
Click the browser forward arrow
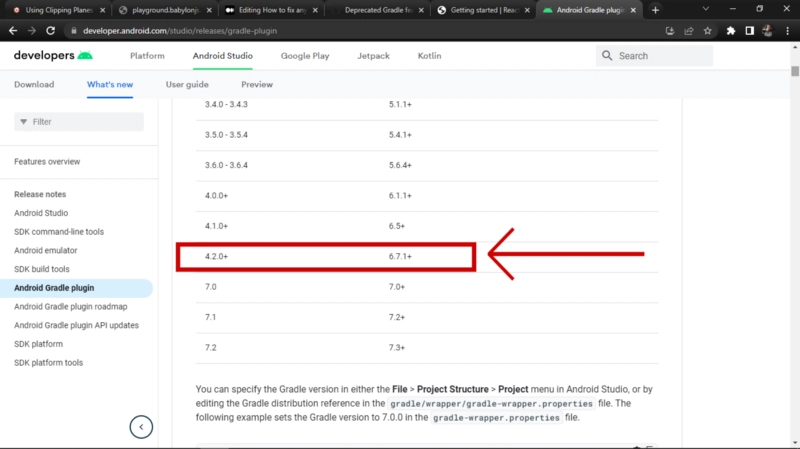[x=32, y=31]
